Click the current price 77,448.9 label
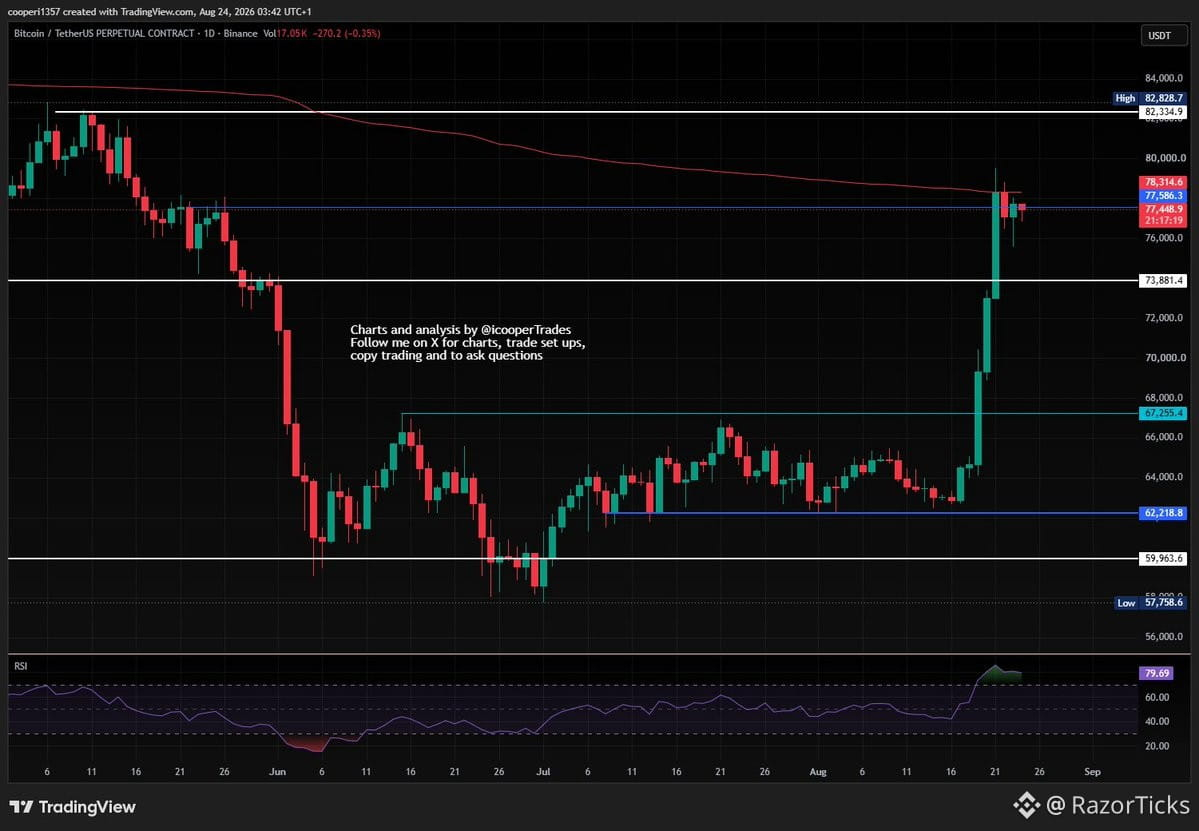Screen dimensions: 1199x831 1163,209
